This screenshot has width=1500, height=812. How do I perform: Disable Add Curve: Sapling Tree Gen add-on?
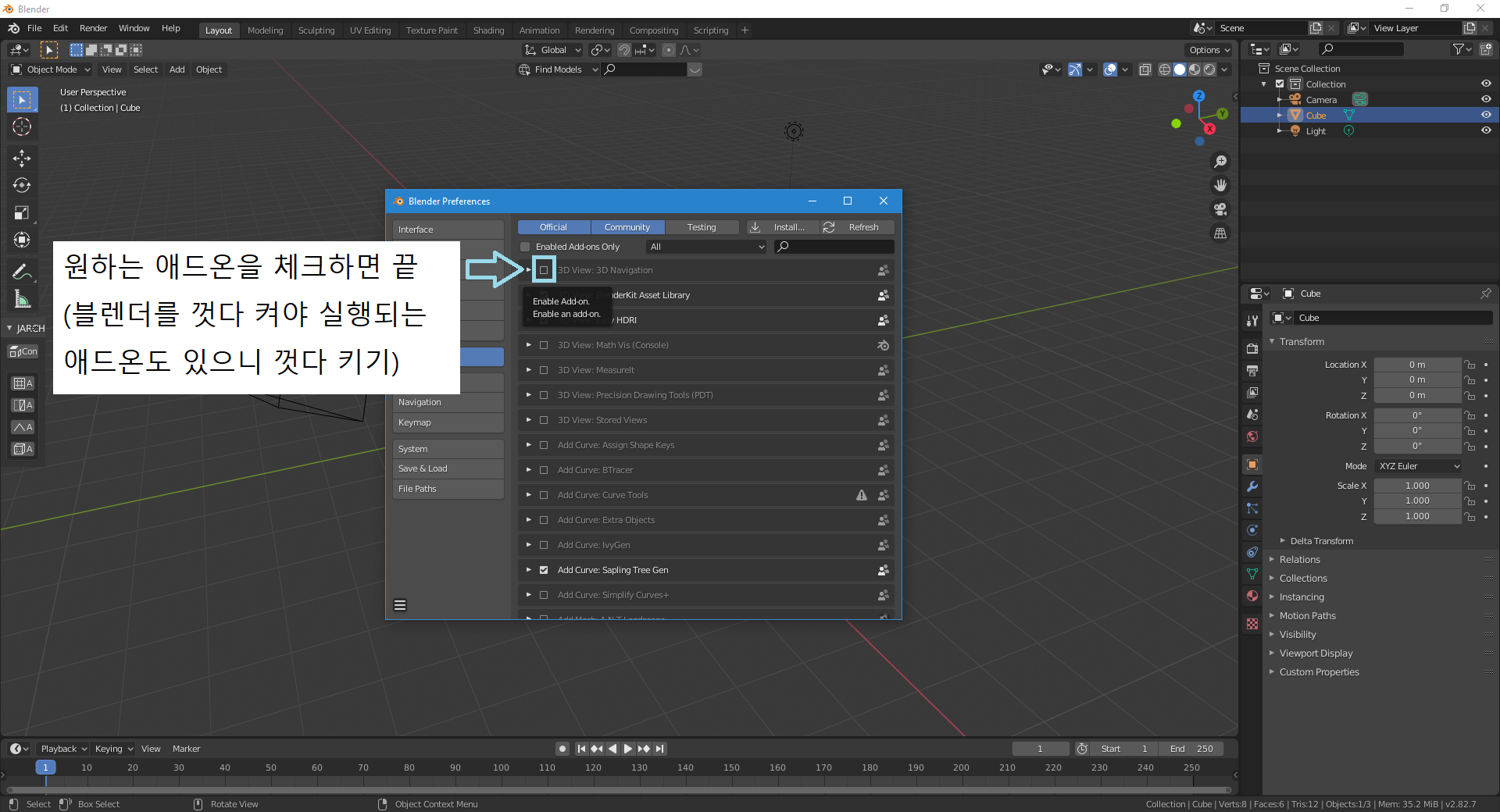point(544,570)
